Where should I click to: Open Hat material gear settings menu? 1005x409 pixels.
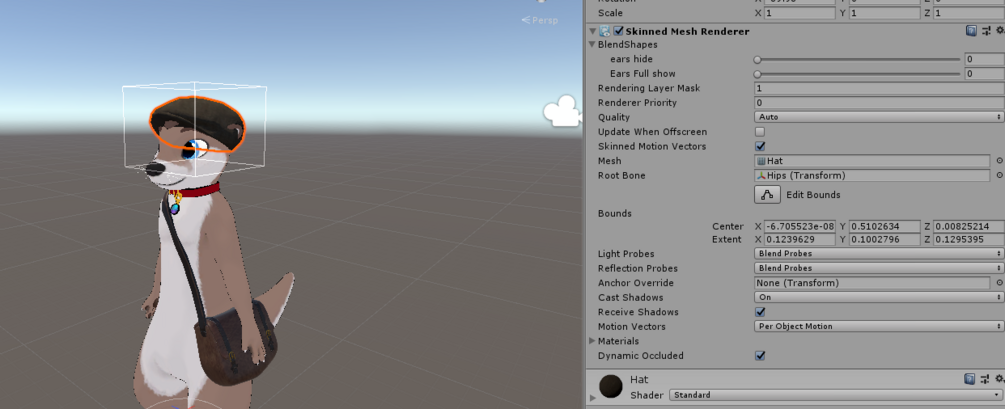tap(999, 380)
